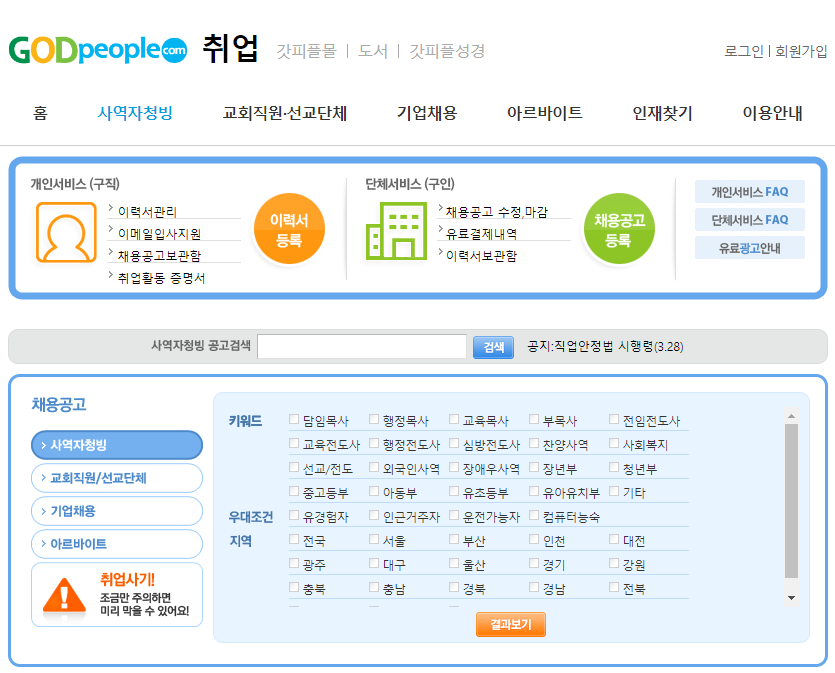The width and height of the screenshot is (835, 673).
Task: Click the 사역자청빙 공고검색 input field
Action: point(362,347)
